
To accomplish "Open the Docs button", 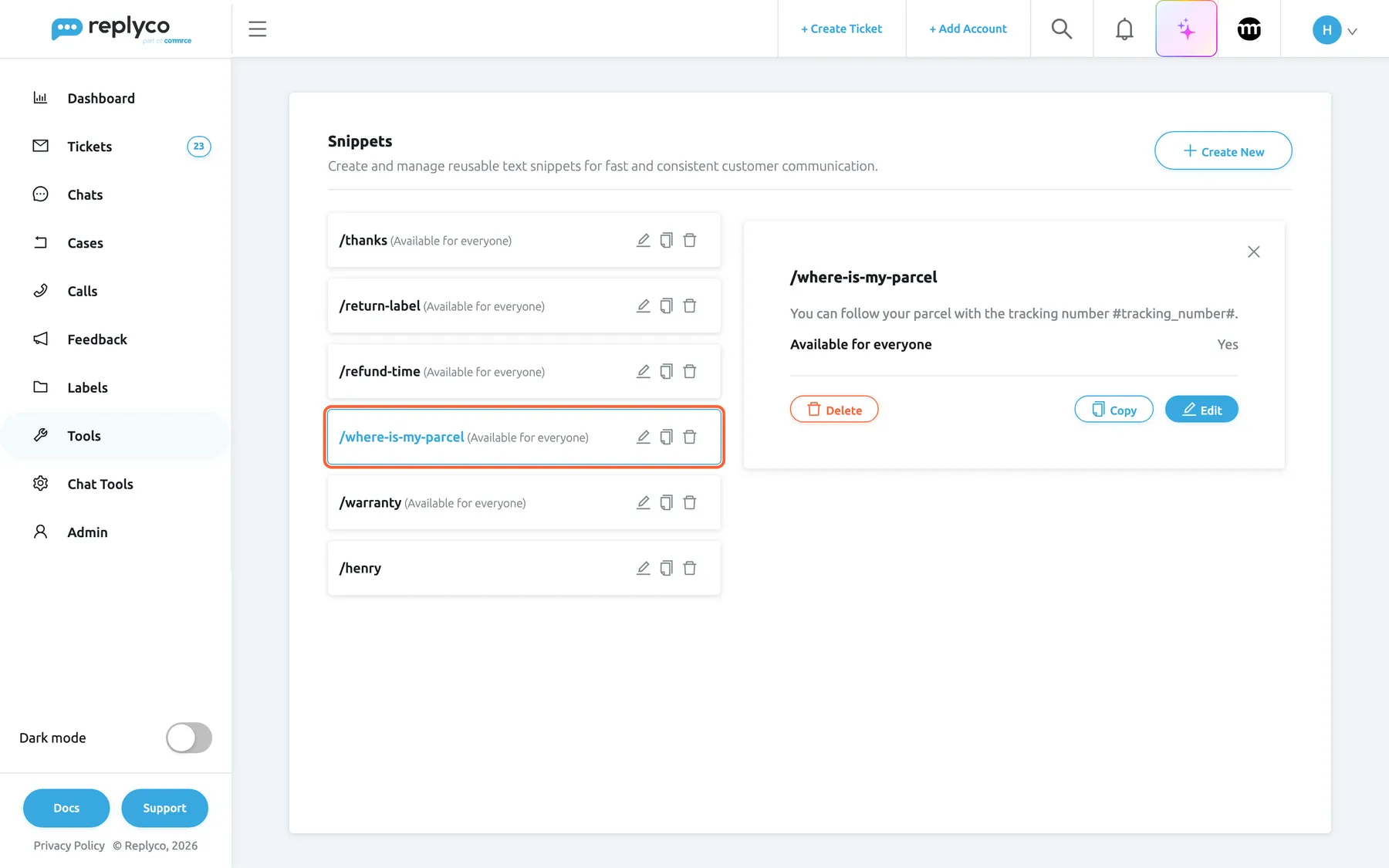I will coord(66,808).
